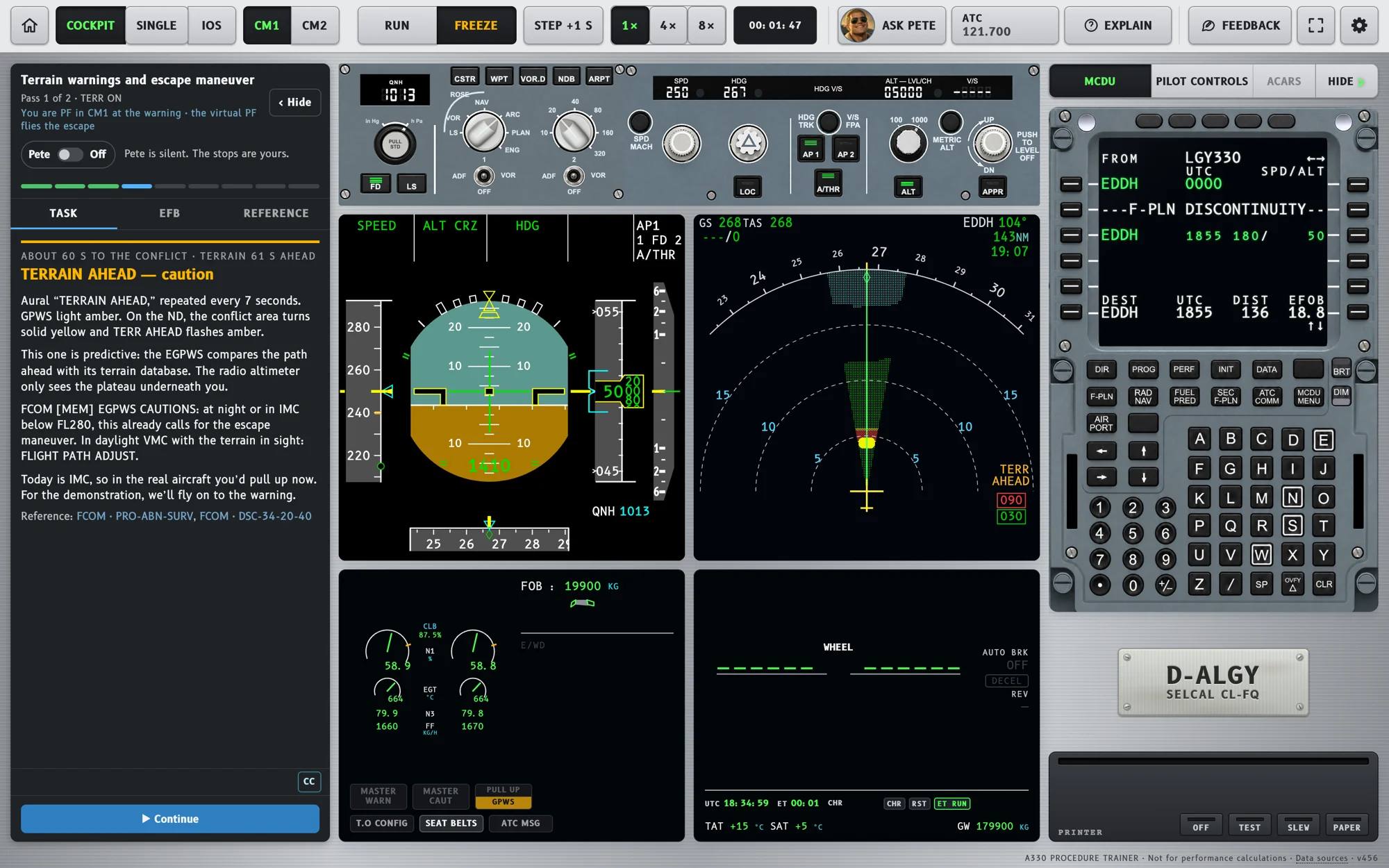This screenshot has height=868, width=1389.
Task: Switch to the EFB tab
Action: (x=169, y=213)
